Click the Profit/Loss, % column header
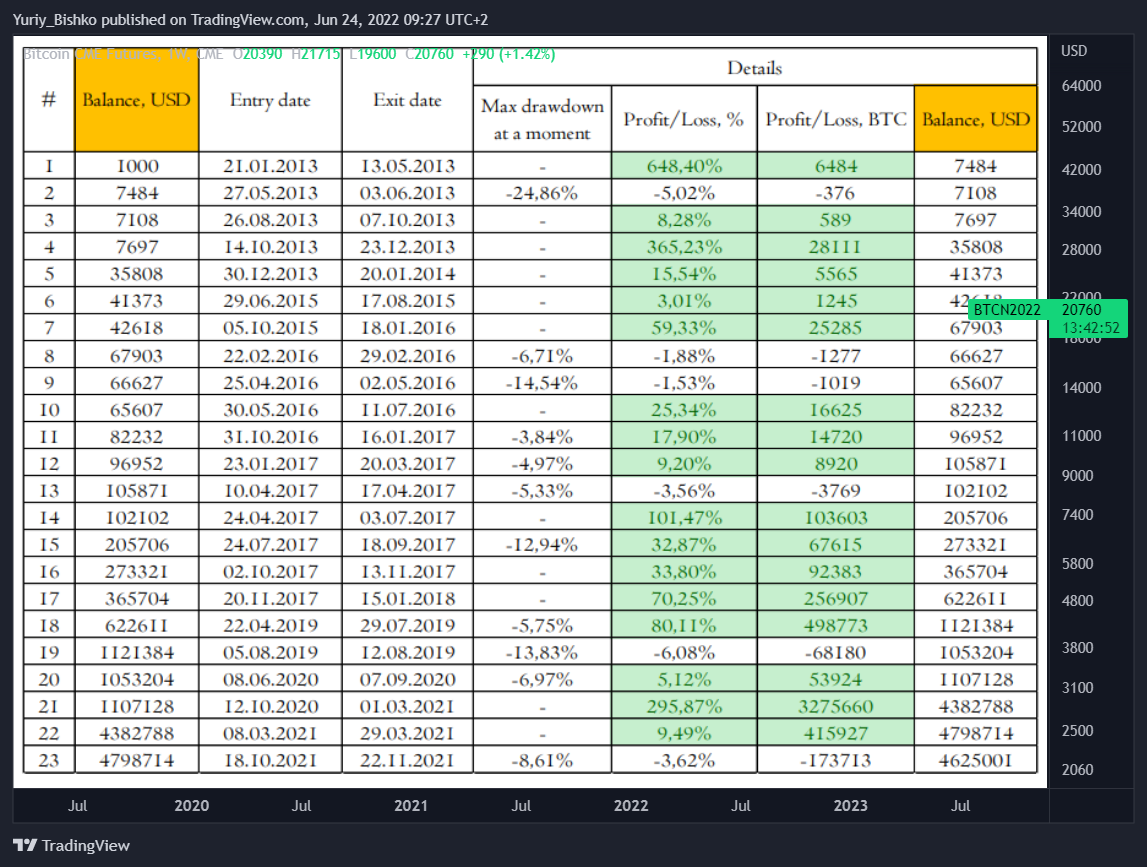Viewport: 1147px width, 867px height. click(684, 119)
